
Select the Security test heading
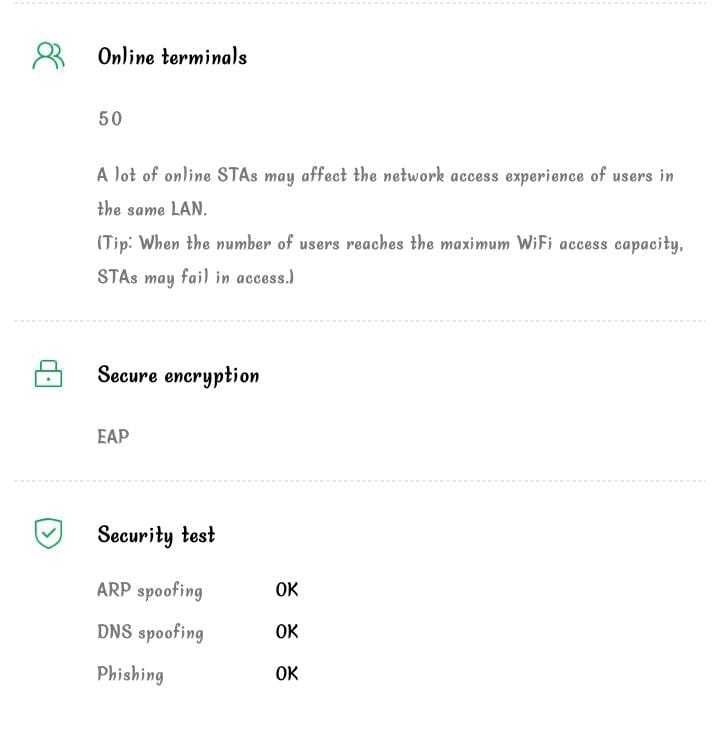(x=156, y=535)
